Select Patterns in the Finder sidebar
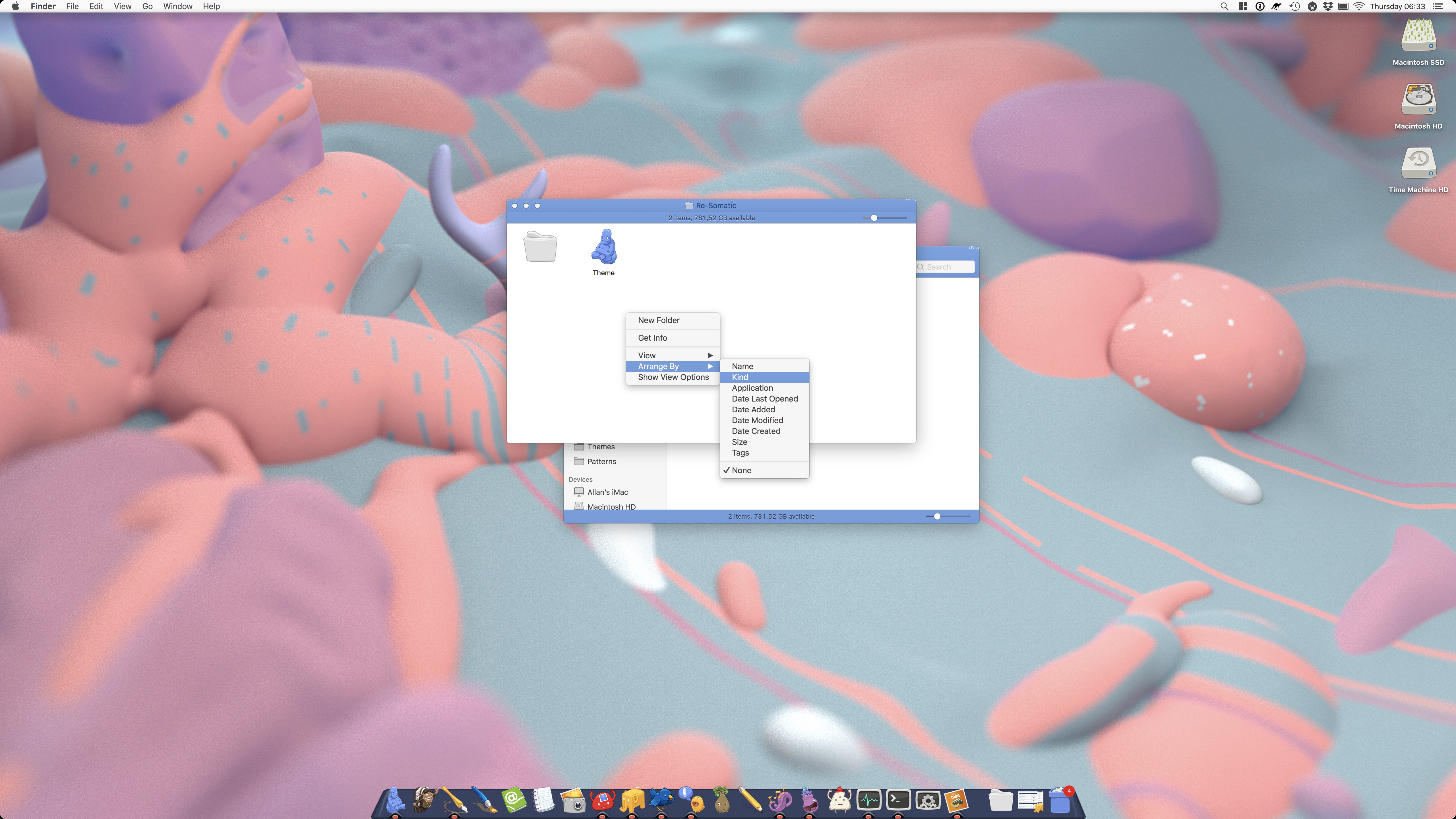 (x=601, y=461)
